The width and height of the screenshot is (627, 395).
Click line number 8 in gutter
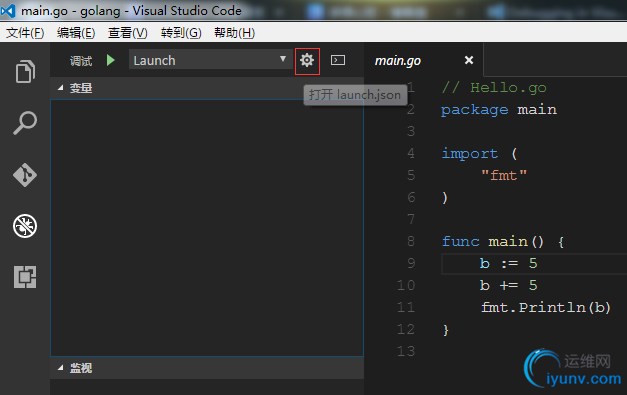tap(411, 241)
